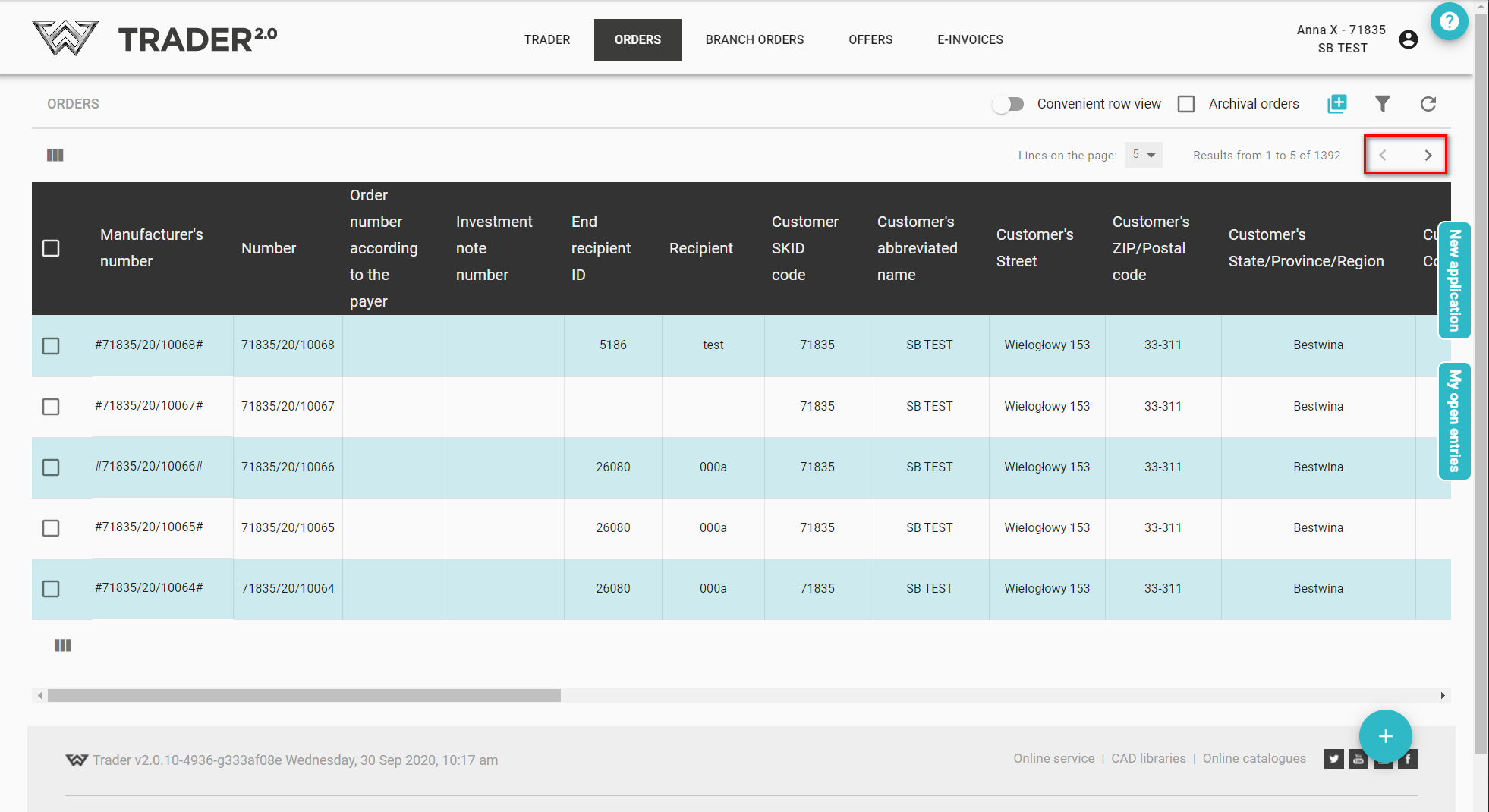Click the horizontal table scrollbar thumb

tap(304, 695)
